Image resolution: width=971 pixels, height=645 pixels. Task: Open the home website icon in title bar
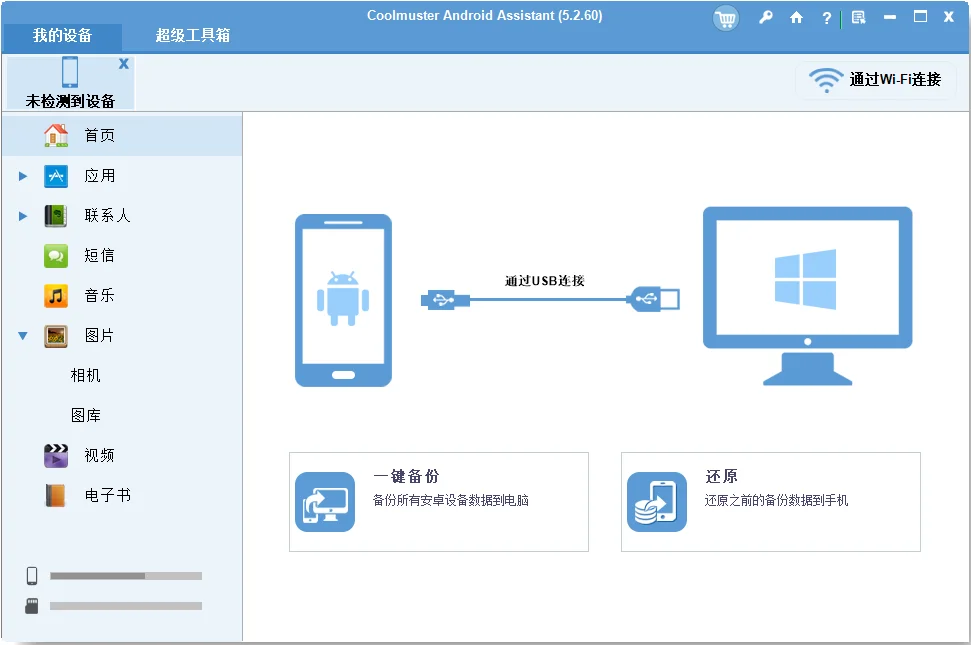pyautogui.click(x=796, y=17)
